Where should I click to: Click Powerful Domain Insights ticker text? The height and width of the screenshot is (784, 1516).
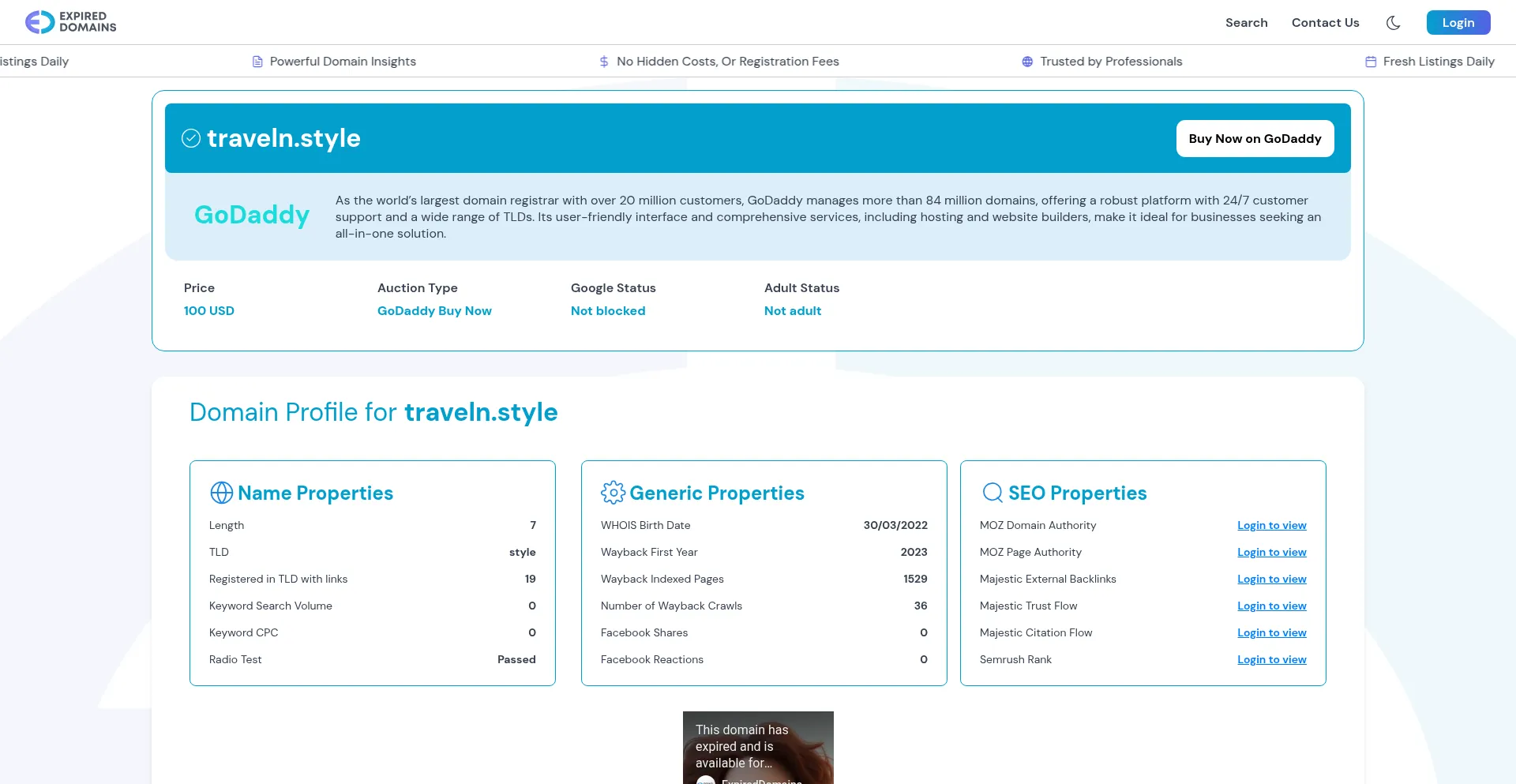tap(343, 62)
